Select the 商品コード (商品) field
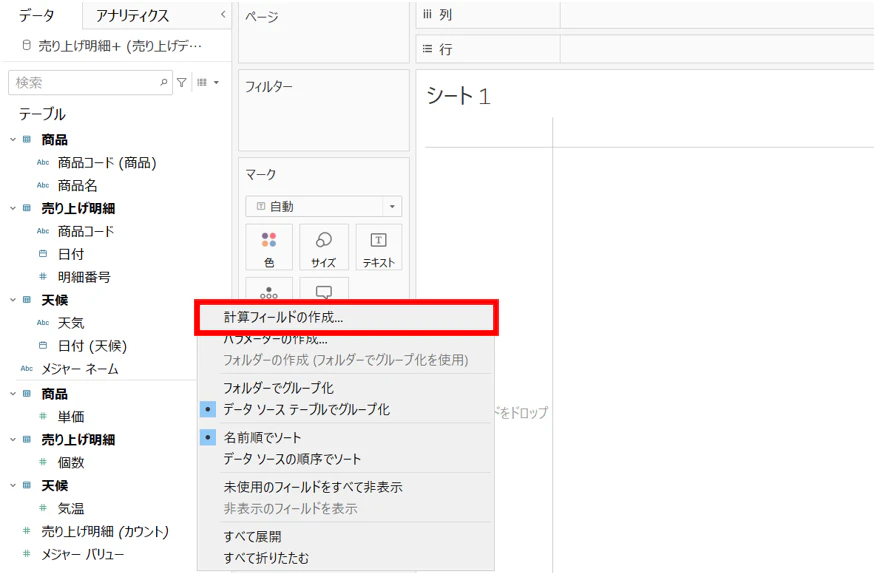Image resolution: width=874 pixels, height=573 pixels. [x=107, y=163]
